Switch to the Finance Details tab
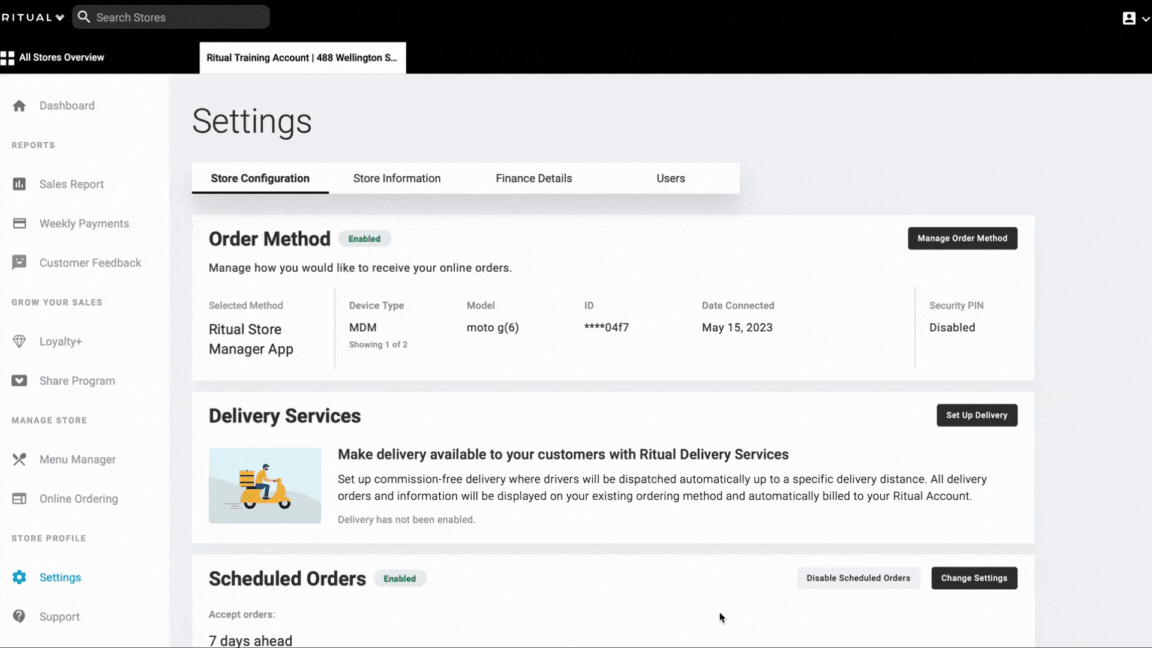Image resolution: width=1152 pixels, height=648 pixels. [533, 179]
